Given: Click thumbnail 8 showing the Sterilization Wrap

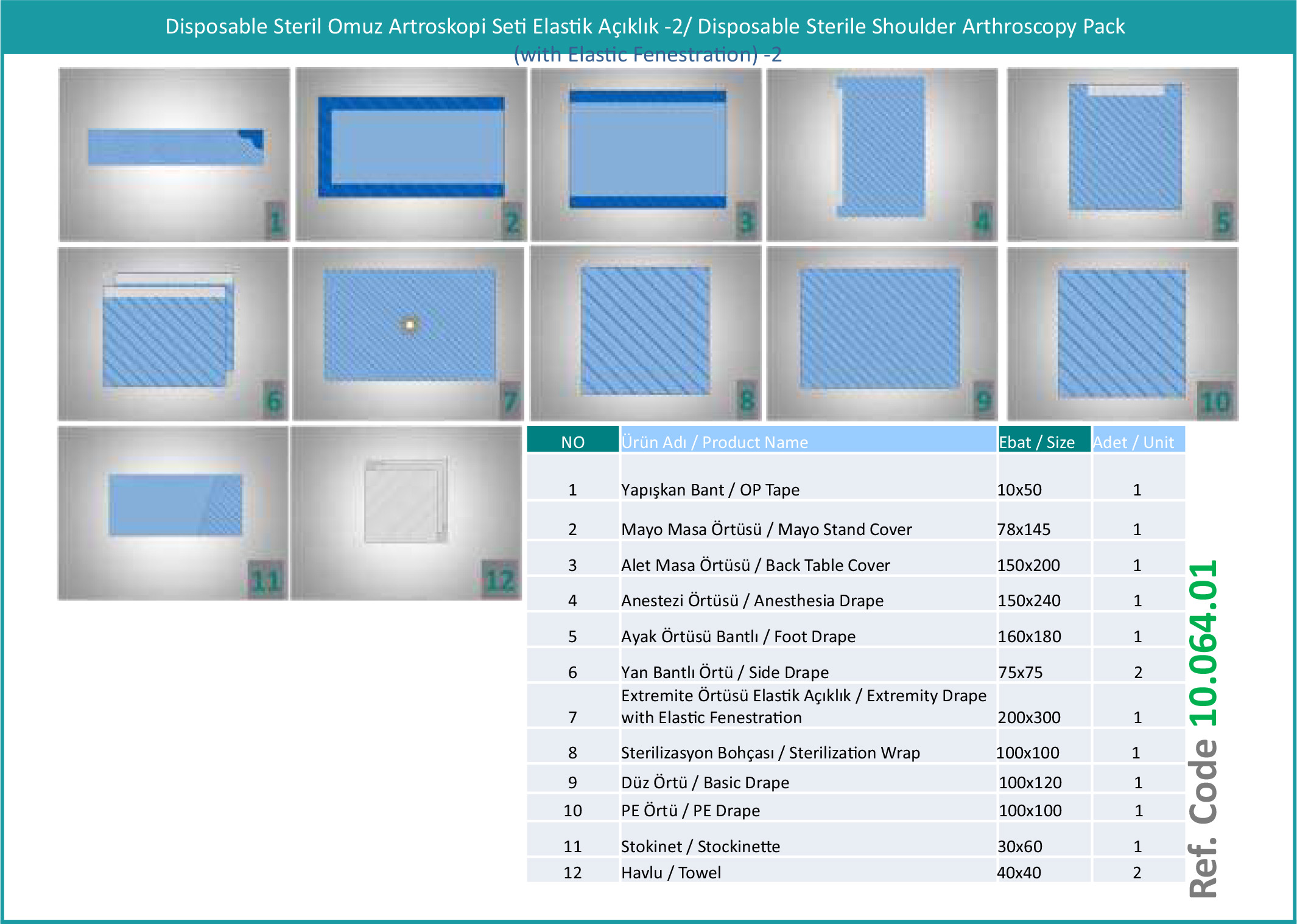Looking at the screenshot, I should 645,334.
